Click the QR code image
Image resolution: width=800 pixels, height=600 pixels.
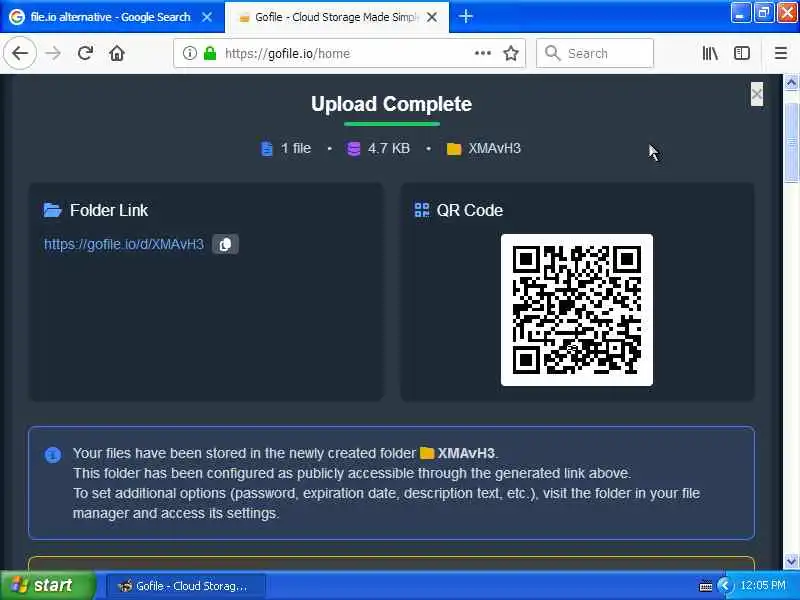pos(577,310)
